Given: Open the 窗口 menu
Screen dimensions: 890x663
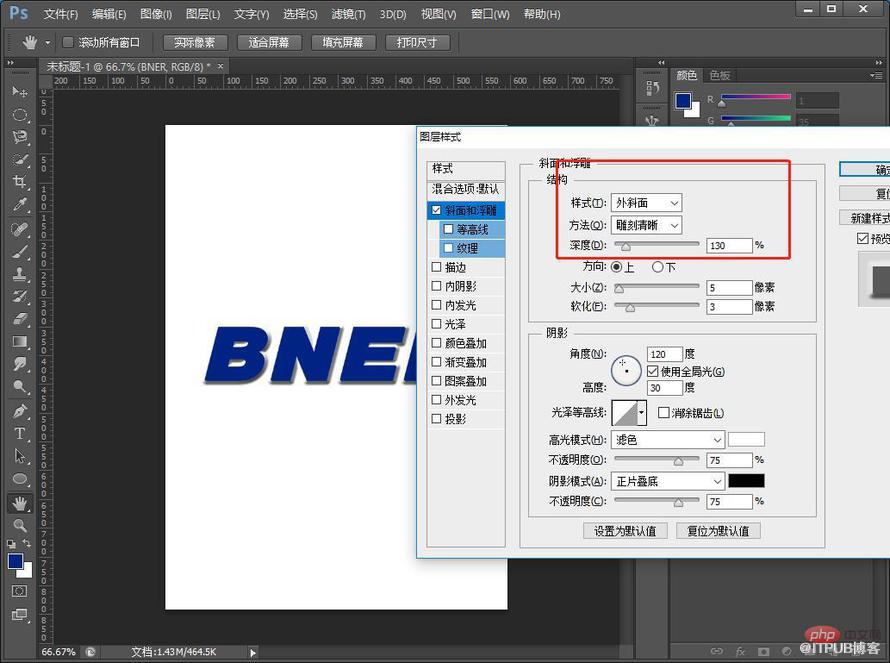Looking at the screenshot, I should [x=490, y=14].
